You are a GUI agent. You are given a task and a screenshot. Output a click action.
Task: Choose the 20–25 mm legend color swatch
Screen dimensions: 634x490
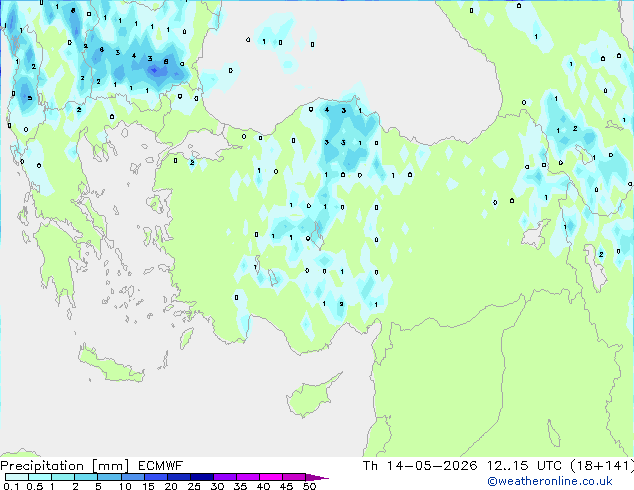179,477
